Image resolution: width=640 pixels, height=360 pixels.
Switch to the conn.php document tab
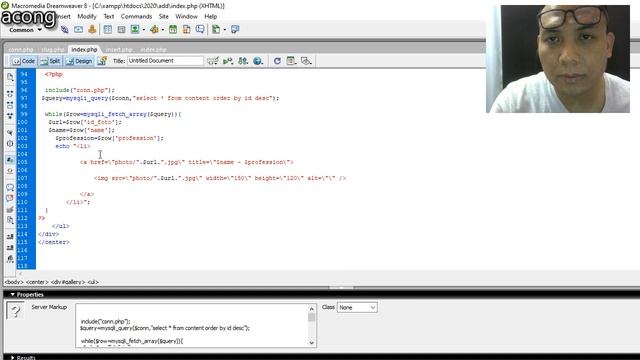pos(21,49)
